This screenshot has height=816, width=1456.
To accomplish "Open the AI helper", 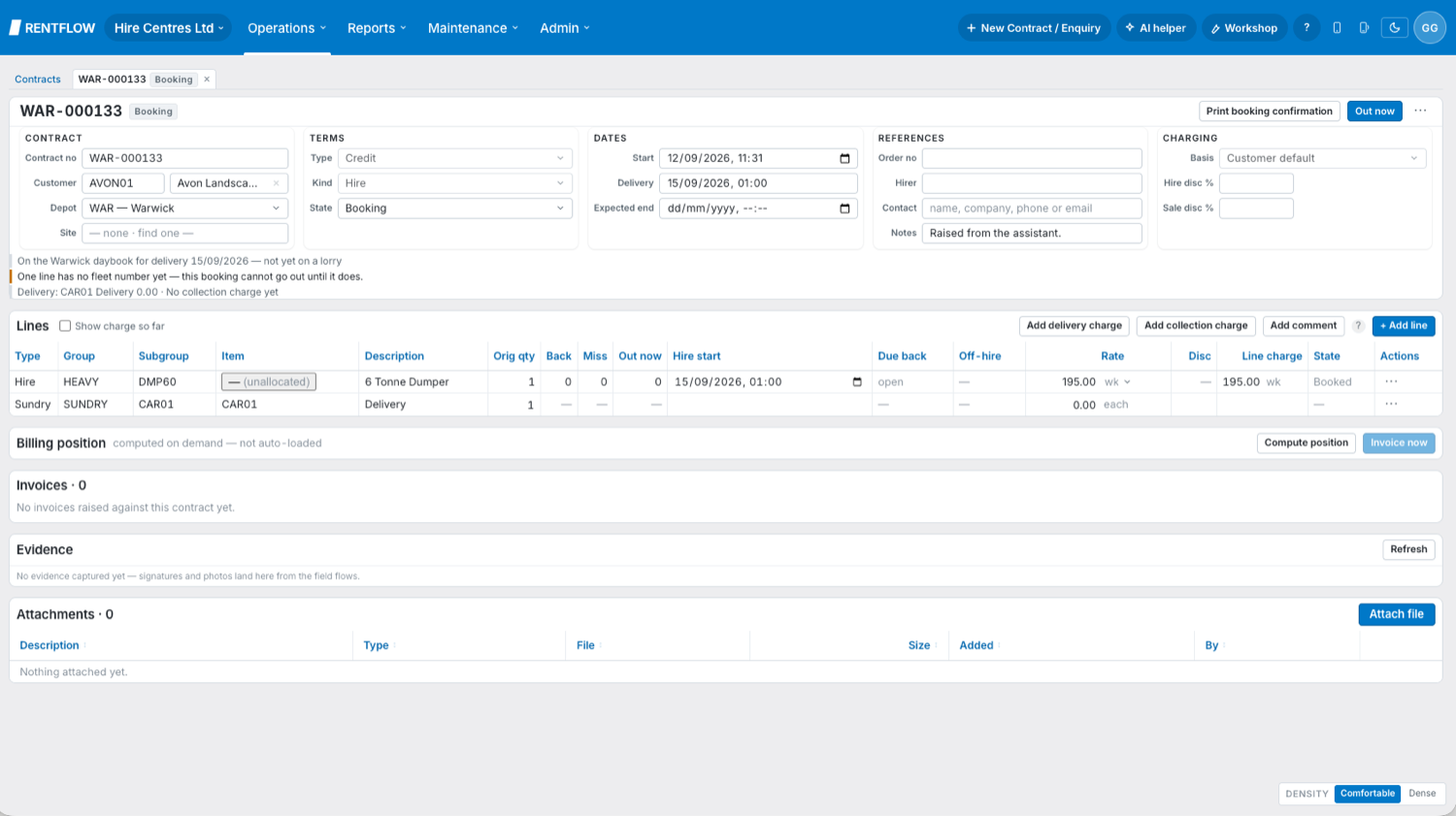I will (1156, 28).
